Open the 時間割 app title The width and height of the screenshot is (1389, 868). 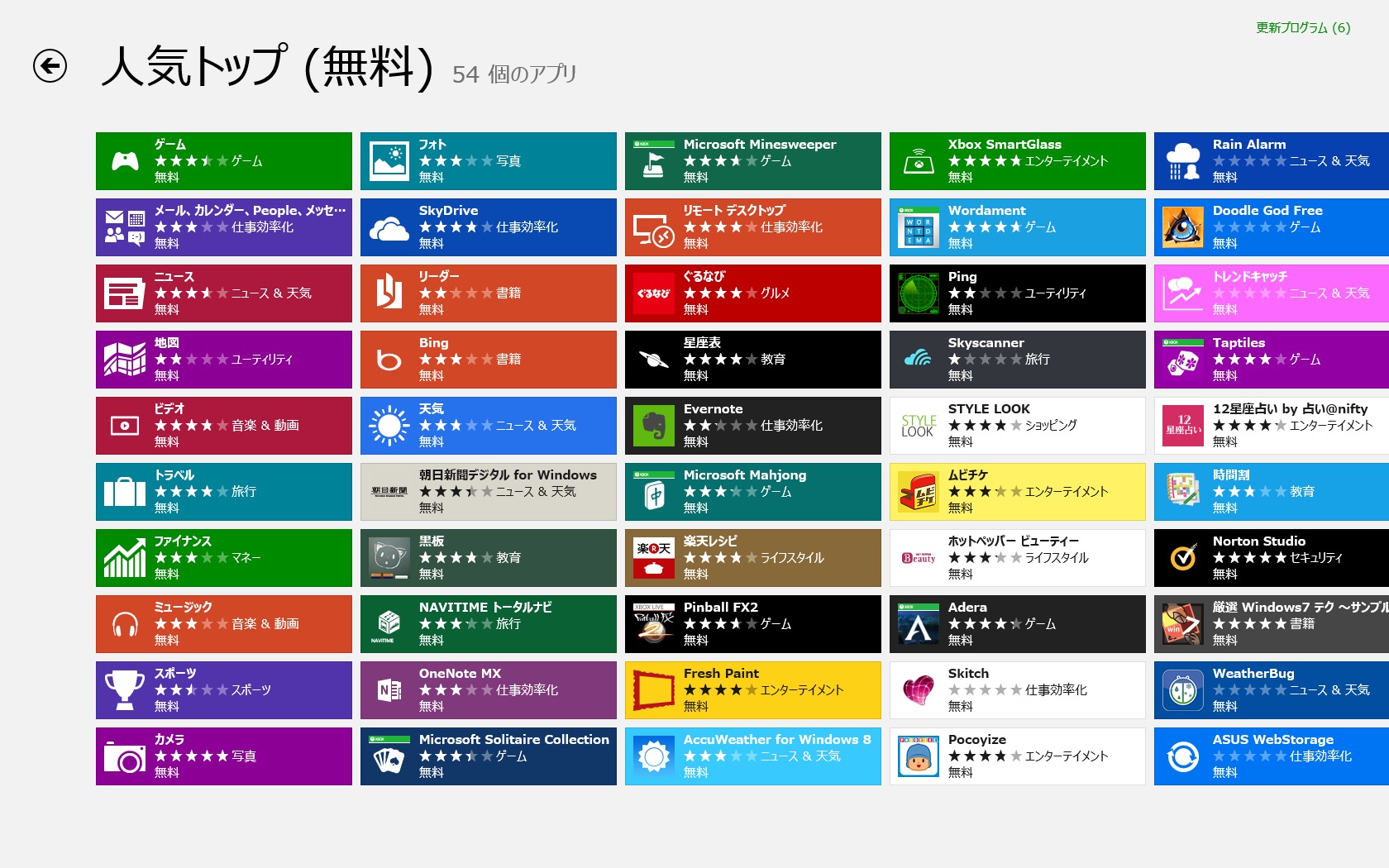tap(1231, 475)
